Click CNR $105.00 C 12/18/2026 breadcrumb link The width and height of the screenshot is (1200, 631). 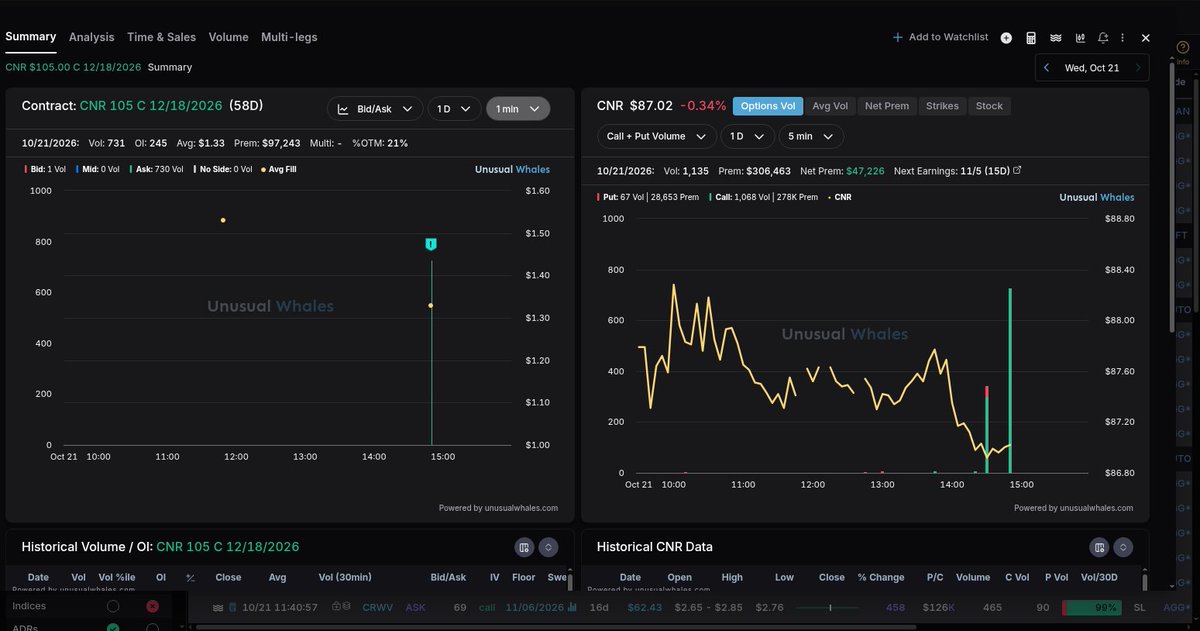[72, 67]
